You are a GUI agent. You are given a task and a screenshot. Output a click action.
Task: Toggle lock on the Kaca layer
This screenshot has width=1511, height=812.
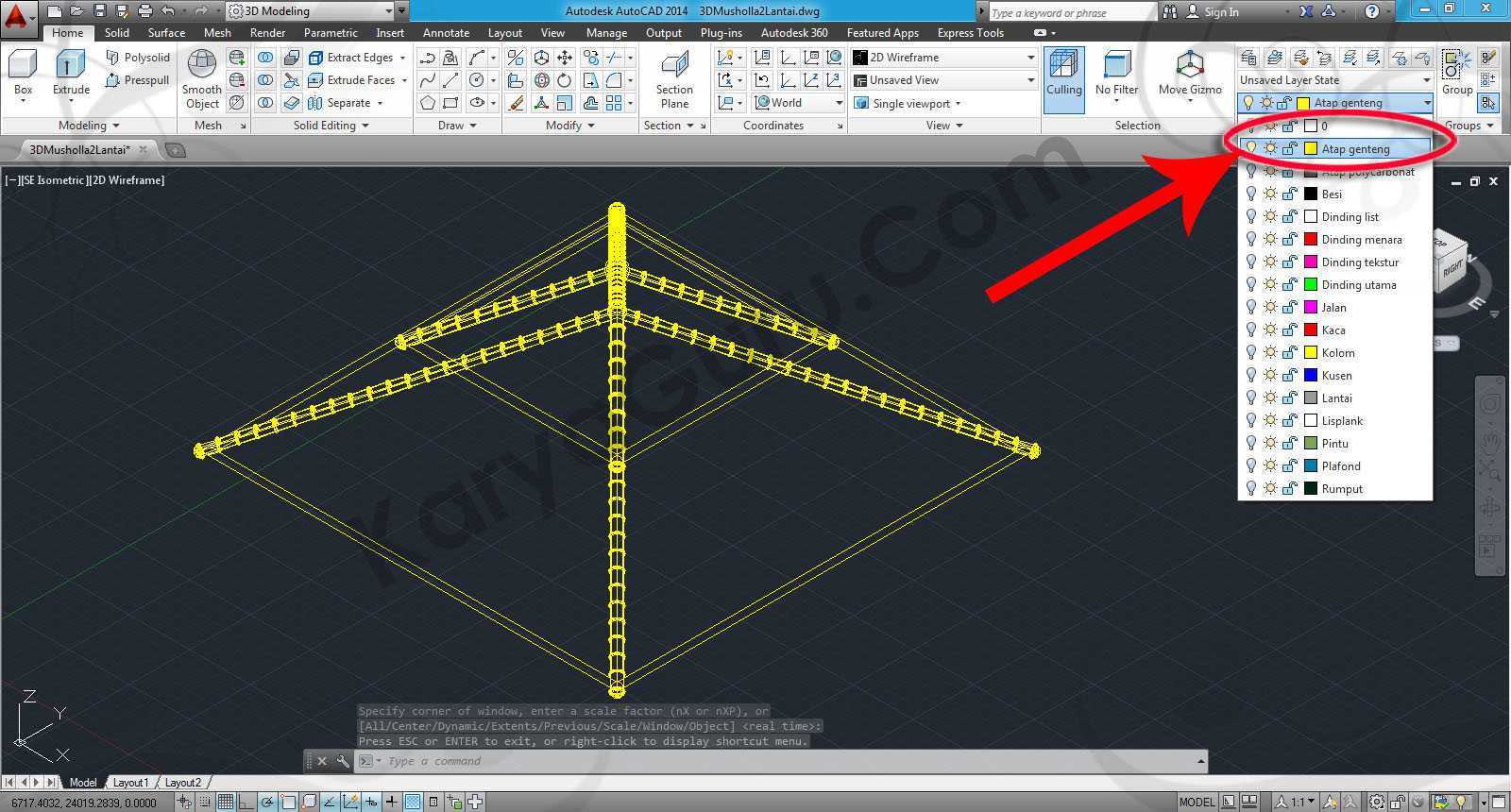[x=1290, y=330]
